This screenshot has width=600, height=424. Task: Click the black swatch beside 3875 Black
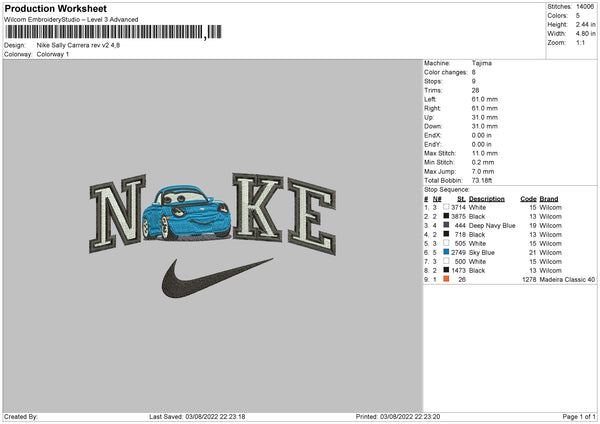tap(446, 216)
